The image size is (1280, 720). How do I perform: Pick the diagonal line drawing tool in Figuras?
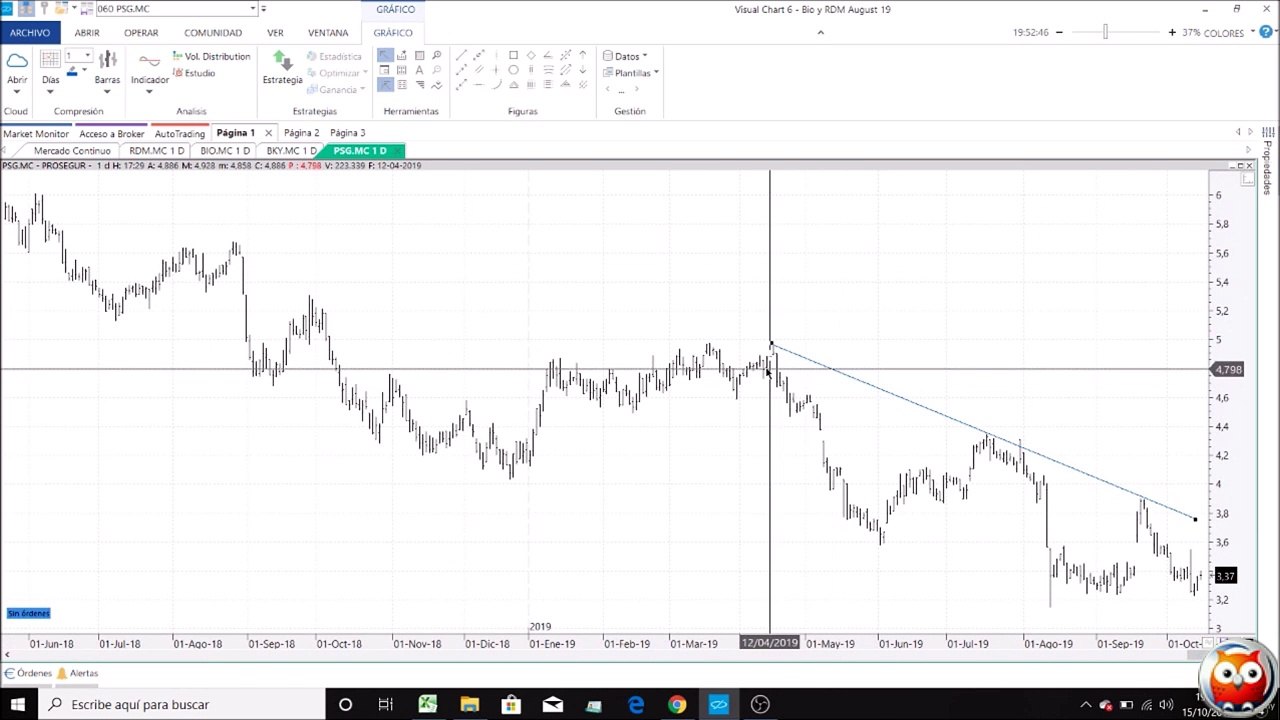coord(461,56)
